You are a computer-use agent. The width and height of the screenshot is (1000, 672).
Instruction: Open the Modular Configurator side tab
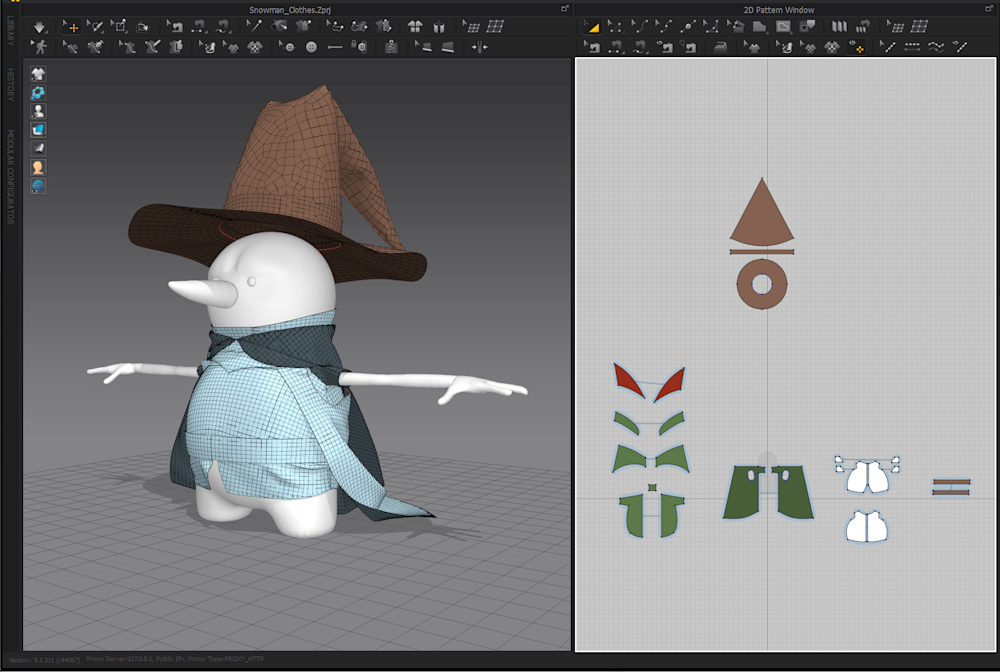tap(11, 176)
